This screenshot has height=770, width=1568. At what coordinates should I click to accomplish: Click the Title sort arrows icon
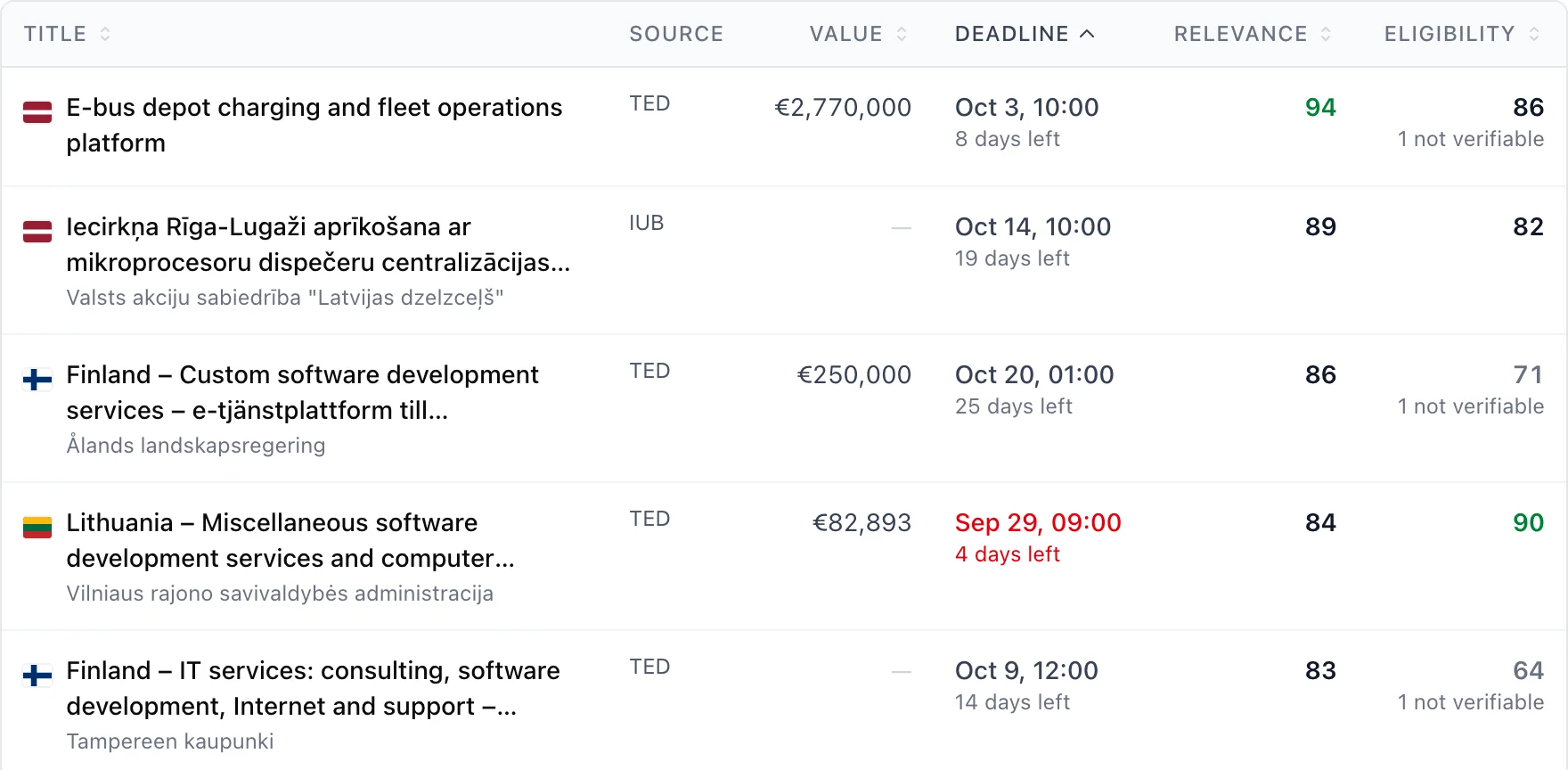tap(105, 34)
